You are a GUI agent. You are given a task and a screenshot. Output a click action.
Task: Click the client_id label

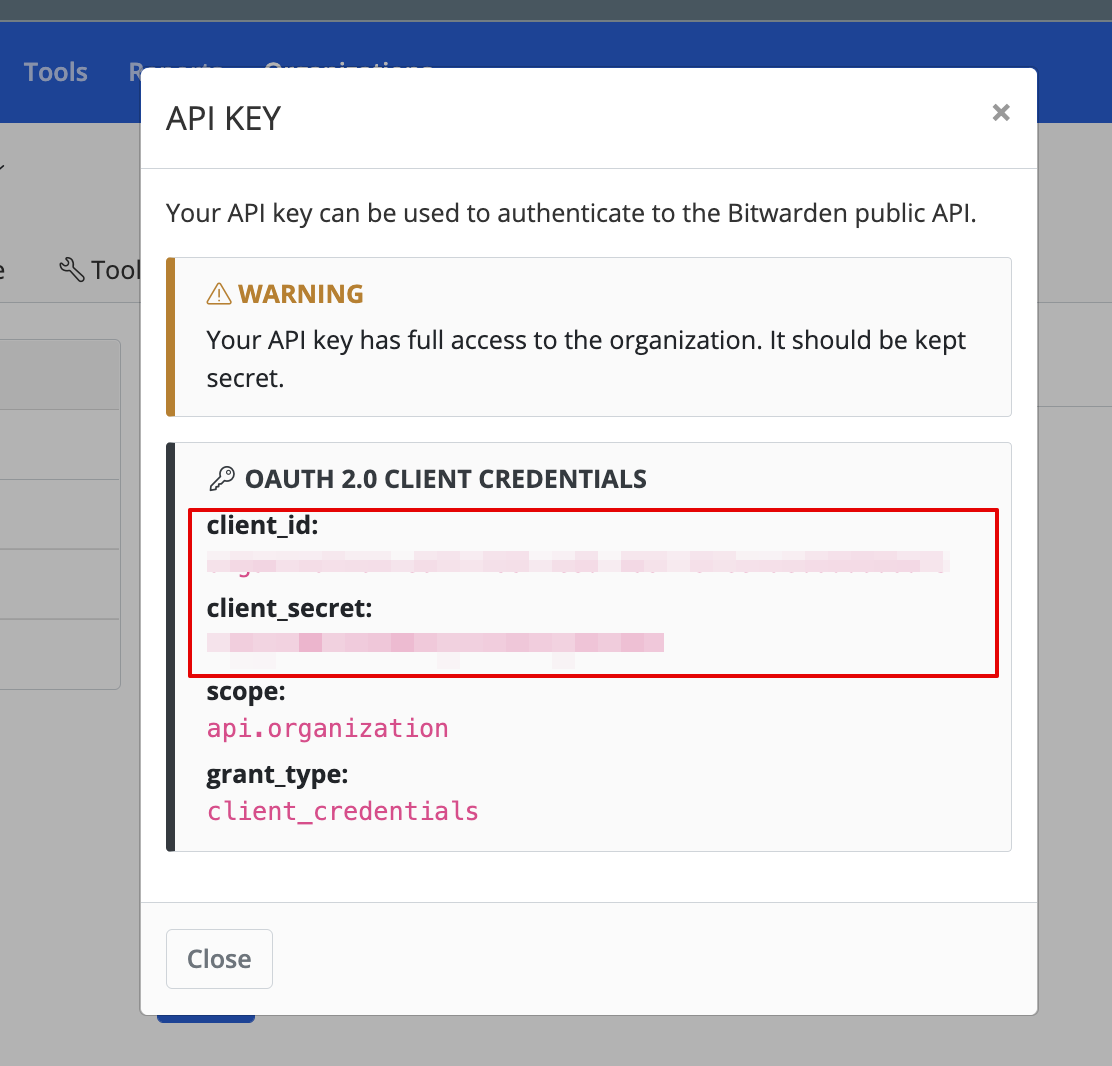[262, 525]
